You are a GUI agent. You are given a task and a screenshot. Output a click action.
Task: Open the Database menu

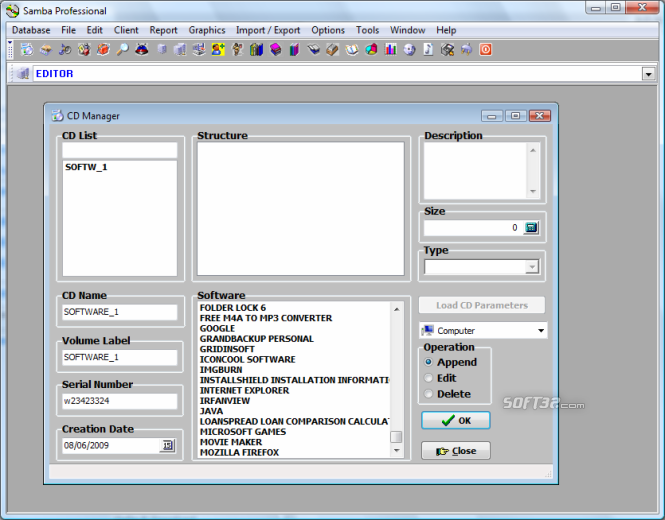[31, 30]
